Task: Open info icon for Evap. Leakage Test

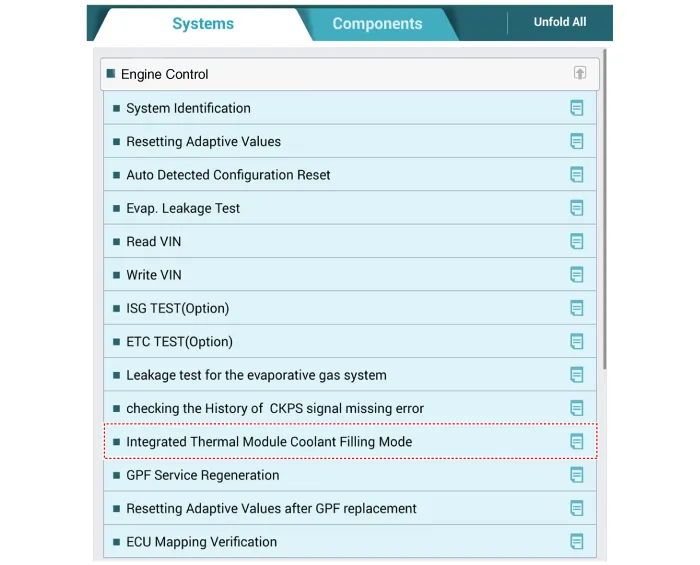Action: pyautogui.click(x=576, y=208)
